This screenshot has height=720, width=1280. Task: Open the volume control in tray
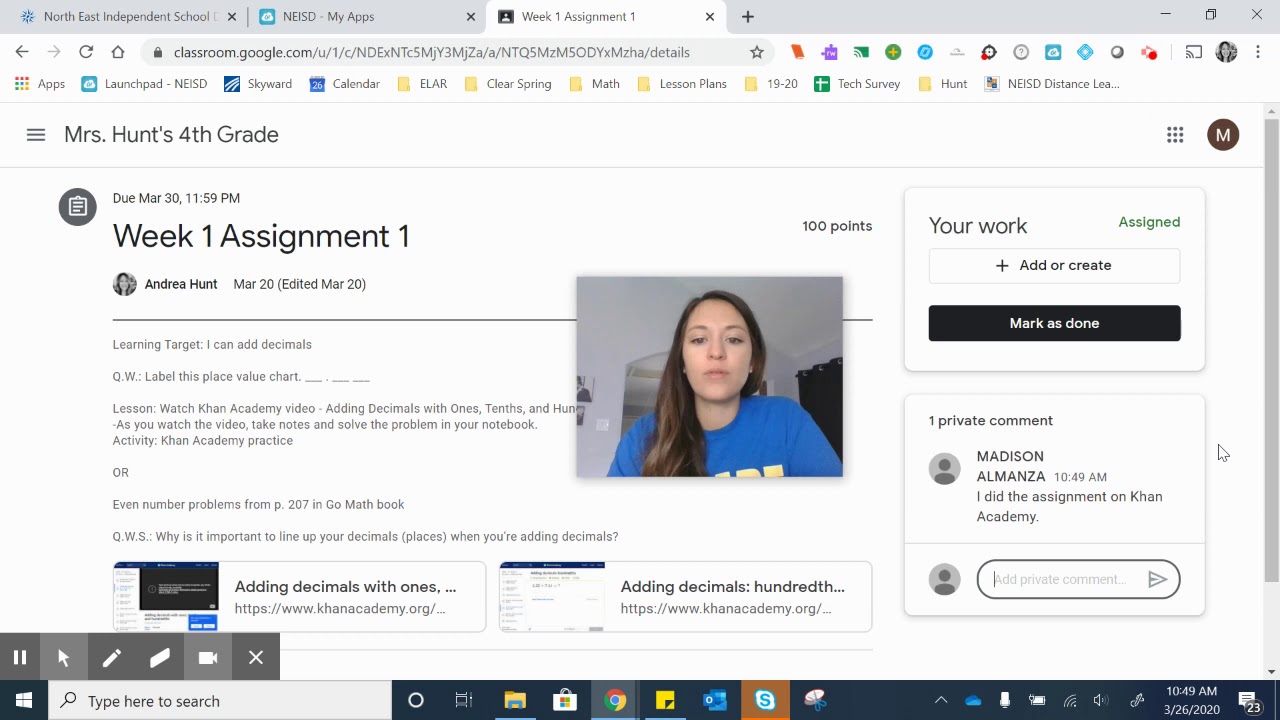pyautogui.click(x=1101, y=700)
